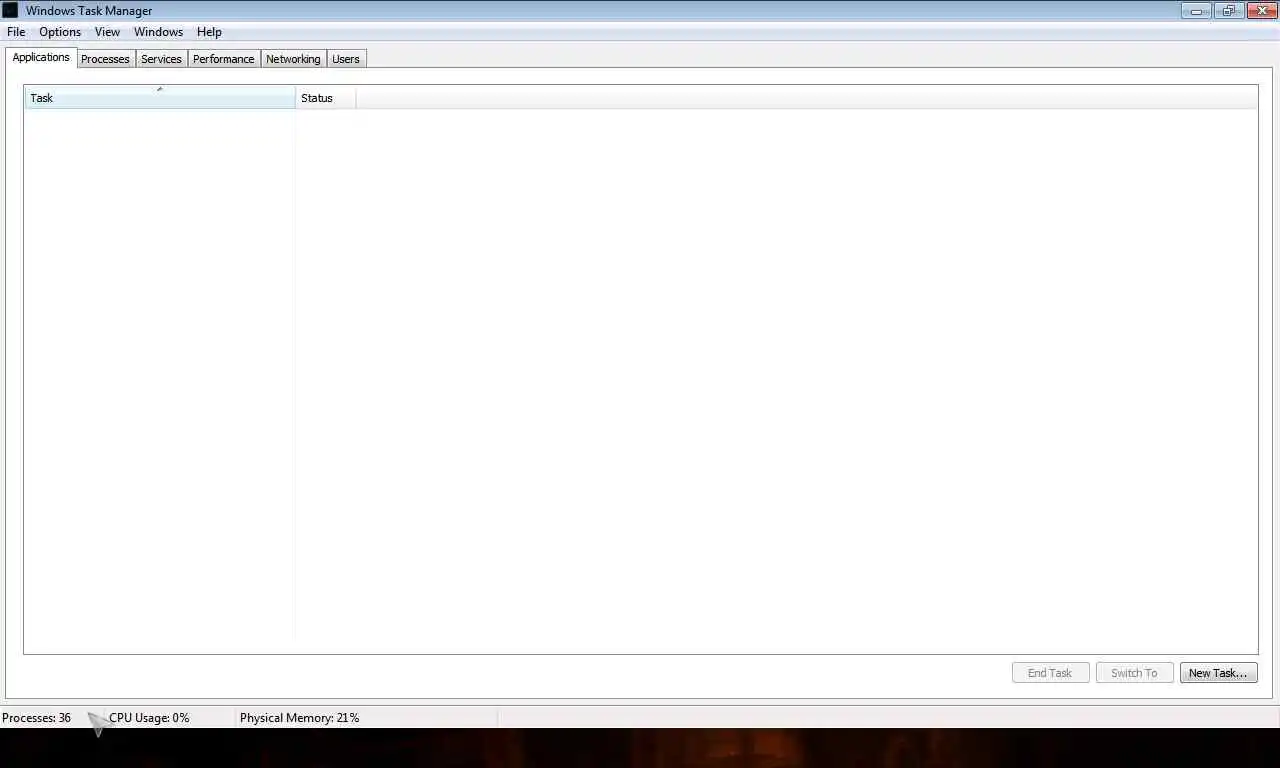This screenshot has width=1280, height=768.
Task: Click the Switch To button
Action: pyautogui.click(x=1134, y=673)
